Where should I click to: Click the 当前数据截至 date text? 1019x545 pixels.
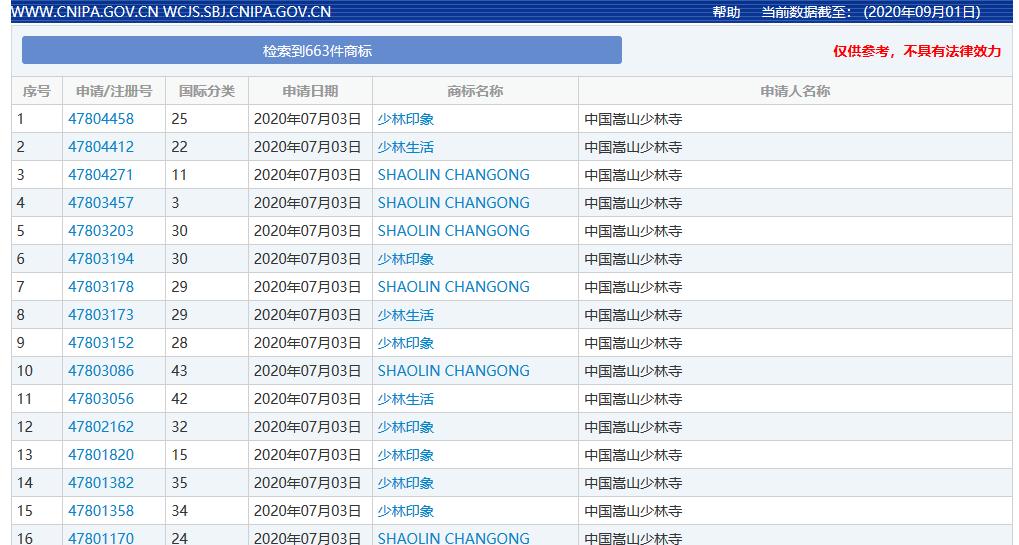point(871,12)
